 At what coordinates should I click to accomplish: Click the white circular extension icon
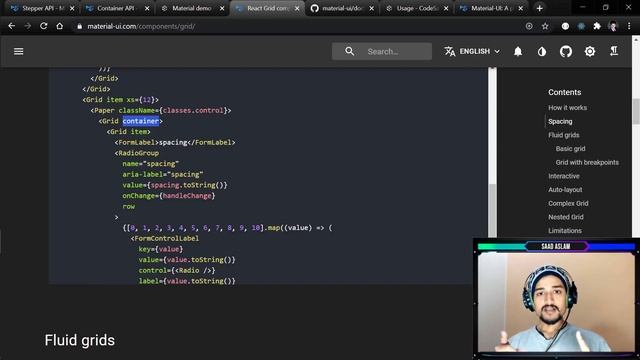point(565,26)
